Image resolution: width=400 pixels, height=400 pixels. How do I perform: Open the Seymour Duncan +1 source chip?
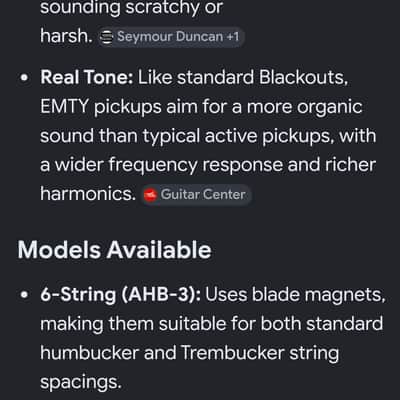[171, 37]
